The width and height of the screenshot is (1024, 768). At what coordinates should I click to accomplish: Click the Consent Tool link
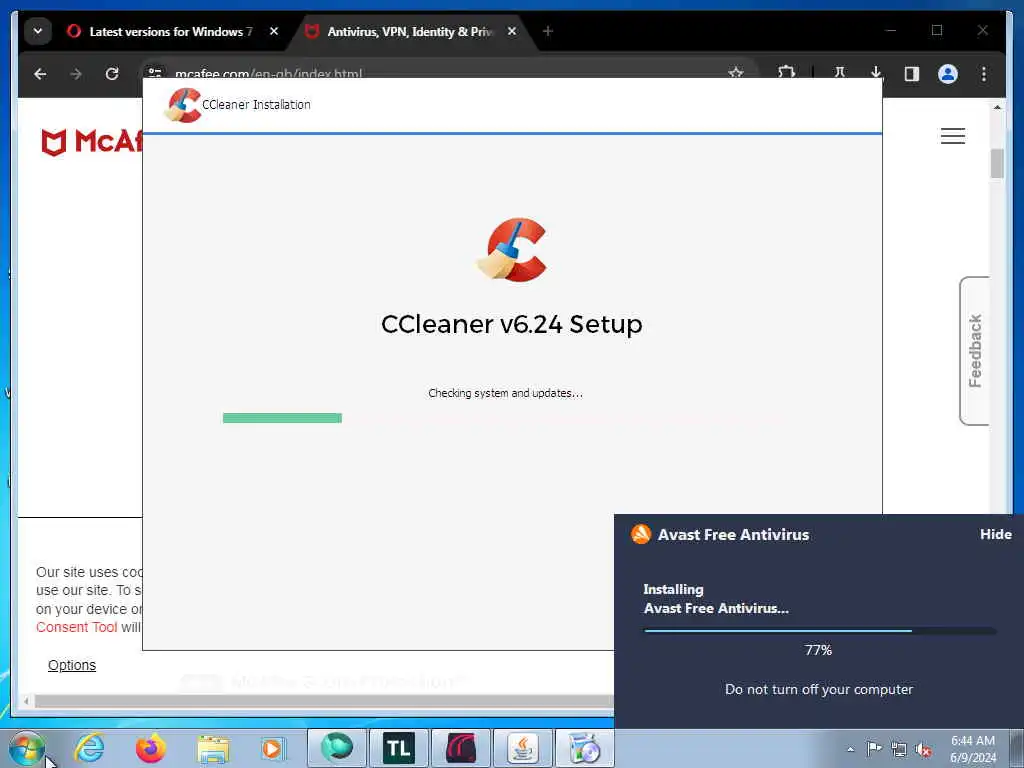coord(76,627)
